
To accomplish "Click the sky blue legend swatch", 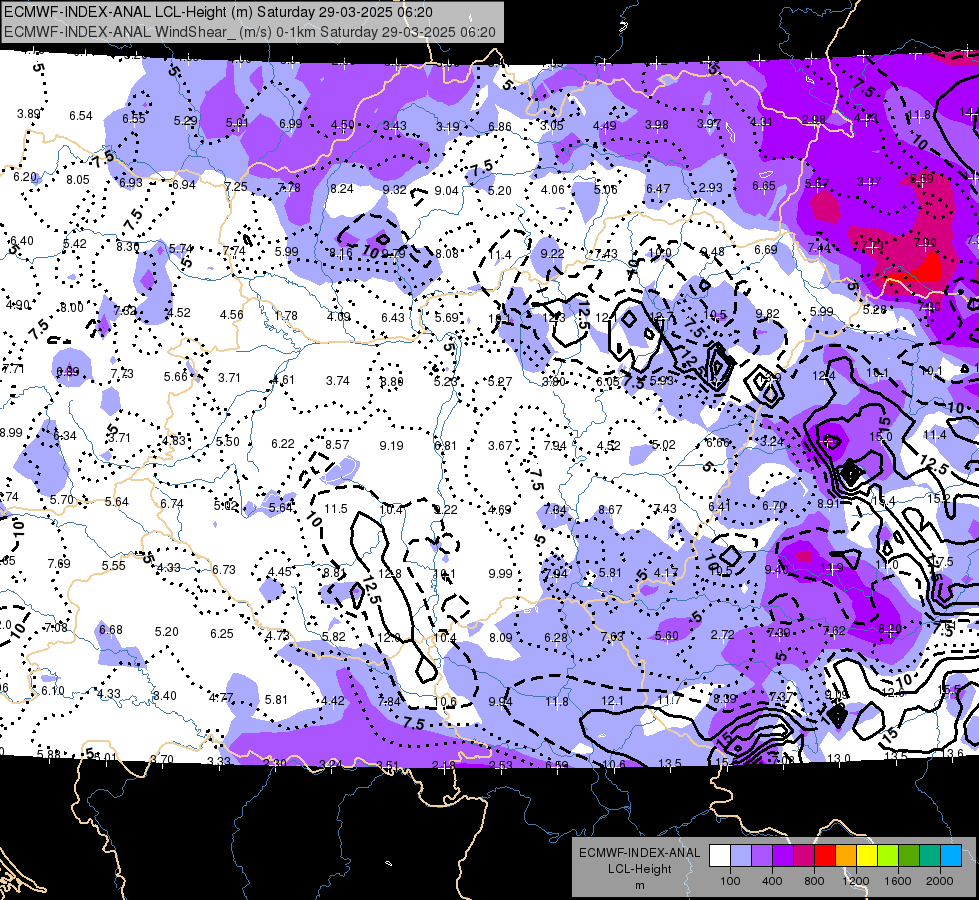I will point(952,856).
